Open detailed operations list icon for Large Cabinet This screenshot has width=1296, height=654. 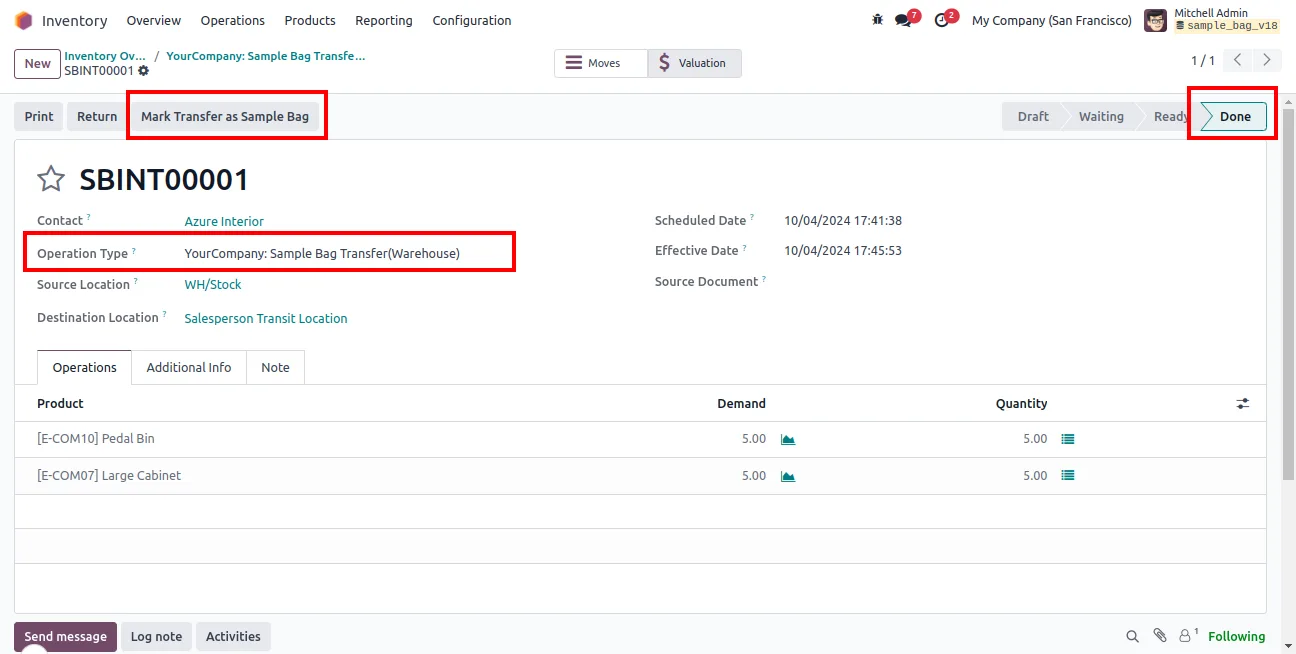1068,476
